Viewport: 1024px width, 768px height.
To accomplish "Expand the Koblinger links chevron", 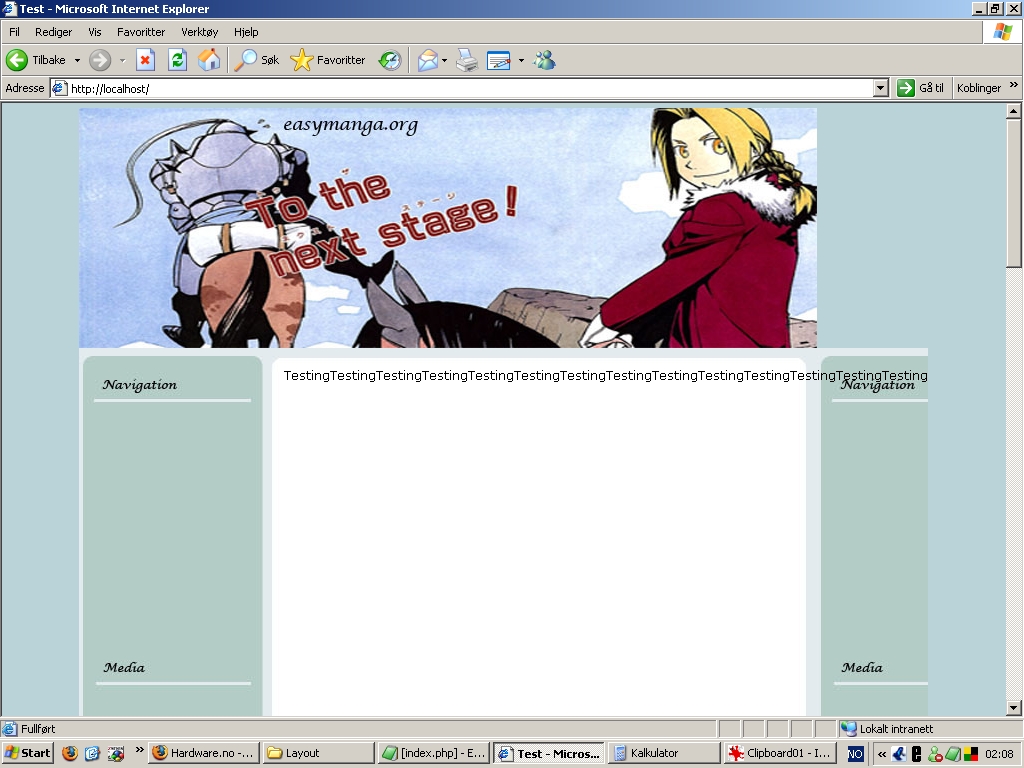I will 1014,85.
